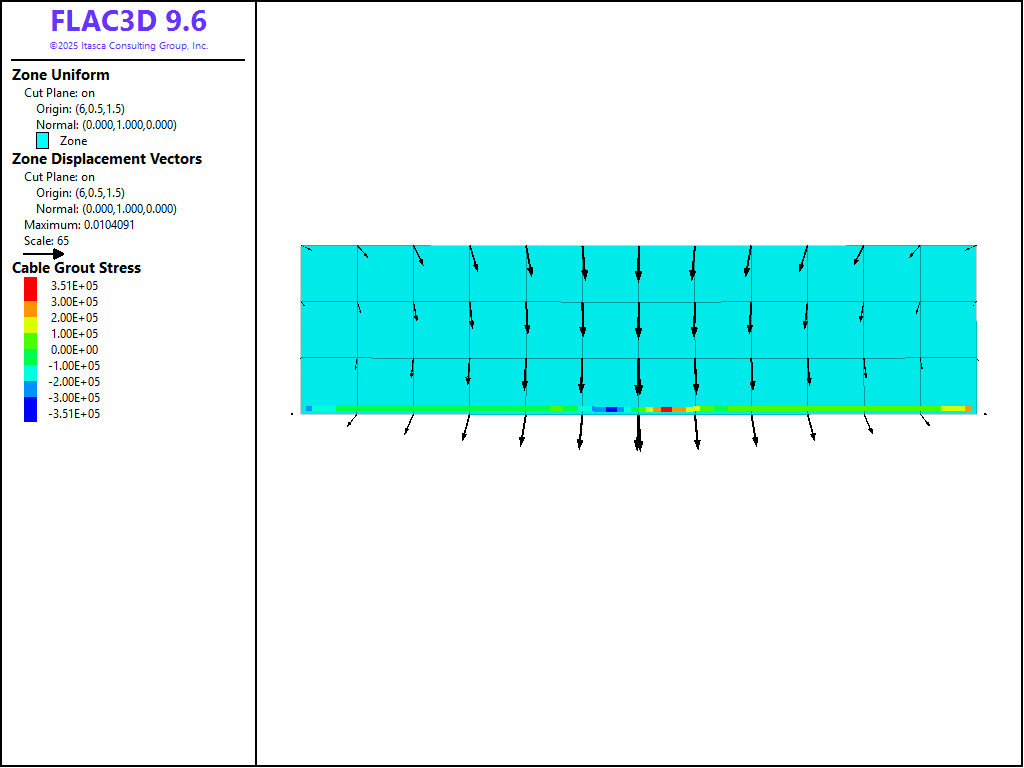
Task: Click the dark blue cable segment in plot
Action: (611, 409)
